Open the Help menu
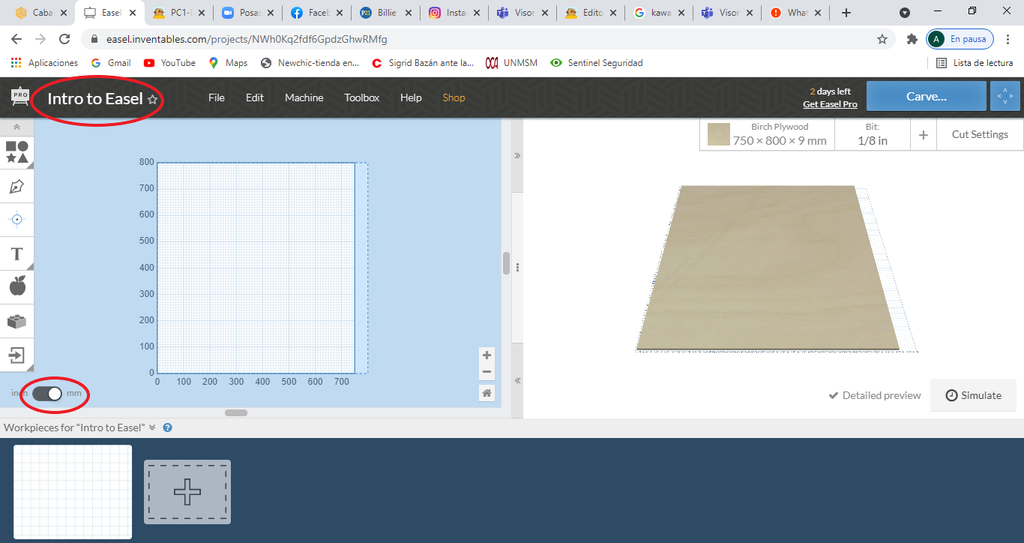The image size is (1024, 543). (411, 97)
